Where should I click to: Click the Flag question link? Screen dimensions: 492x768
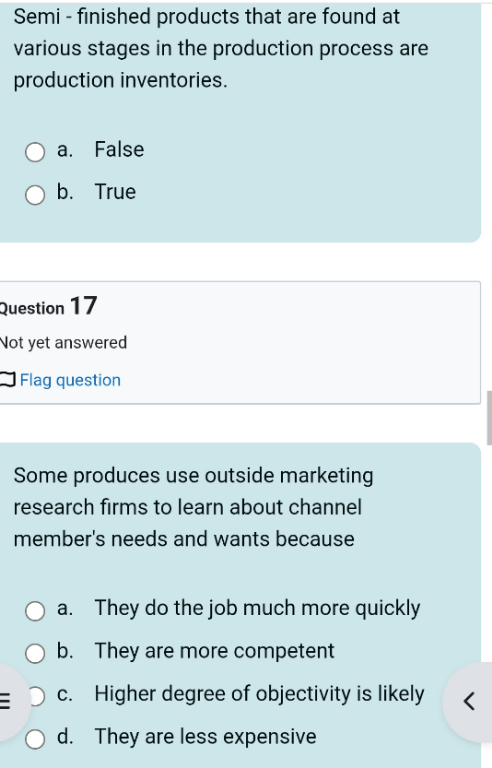pyautogui.click(x=70, y=380)
